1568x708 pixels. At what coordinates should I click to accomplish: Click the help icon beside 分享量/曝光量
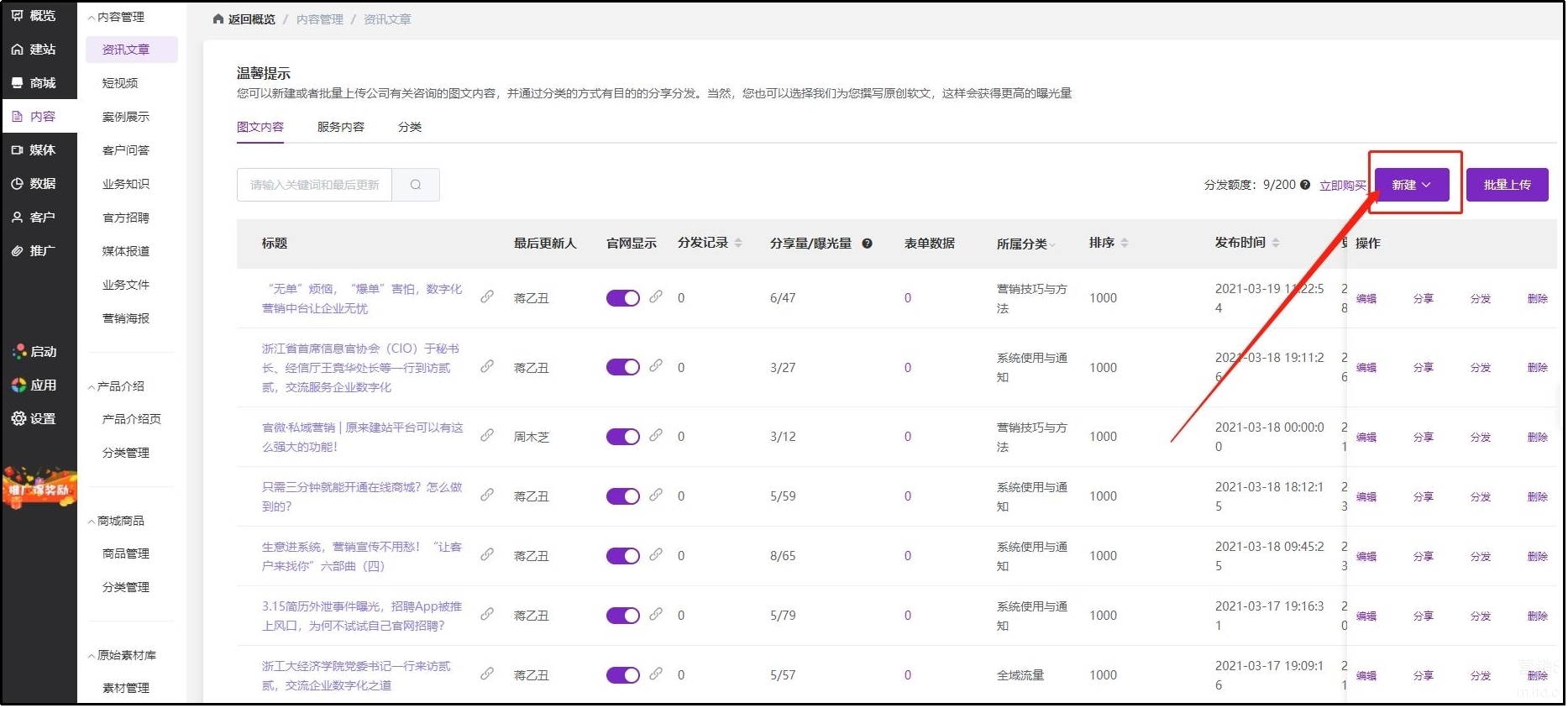pyautogui.click(x=867, y=244)
